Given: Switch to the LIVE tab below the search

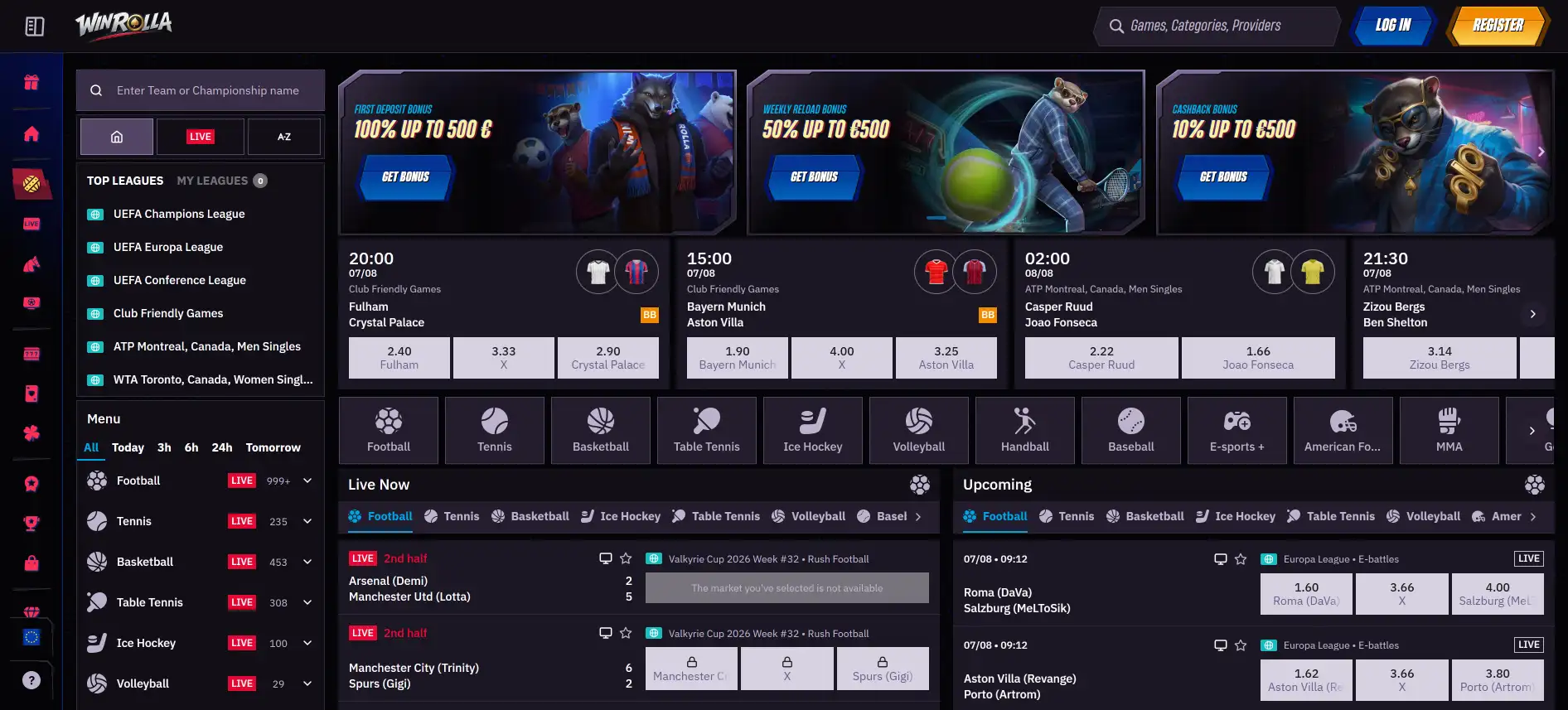Looking at the screenshot, I should pos(201,137).
